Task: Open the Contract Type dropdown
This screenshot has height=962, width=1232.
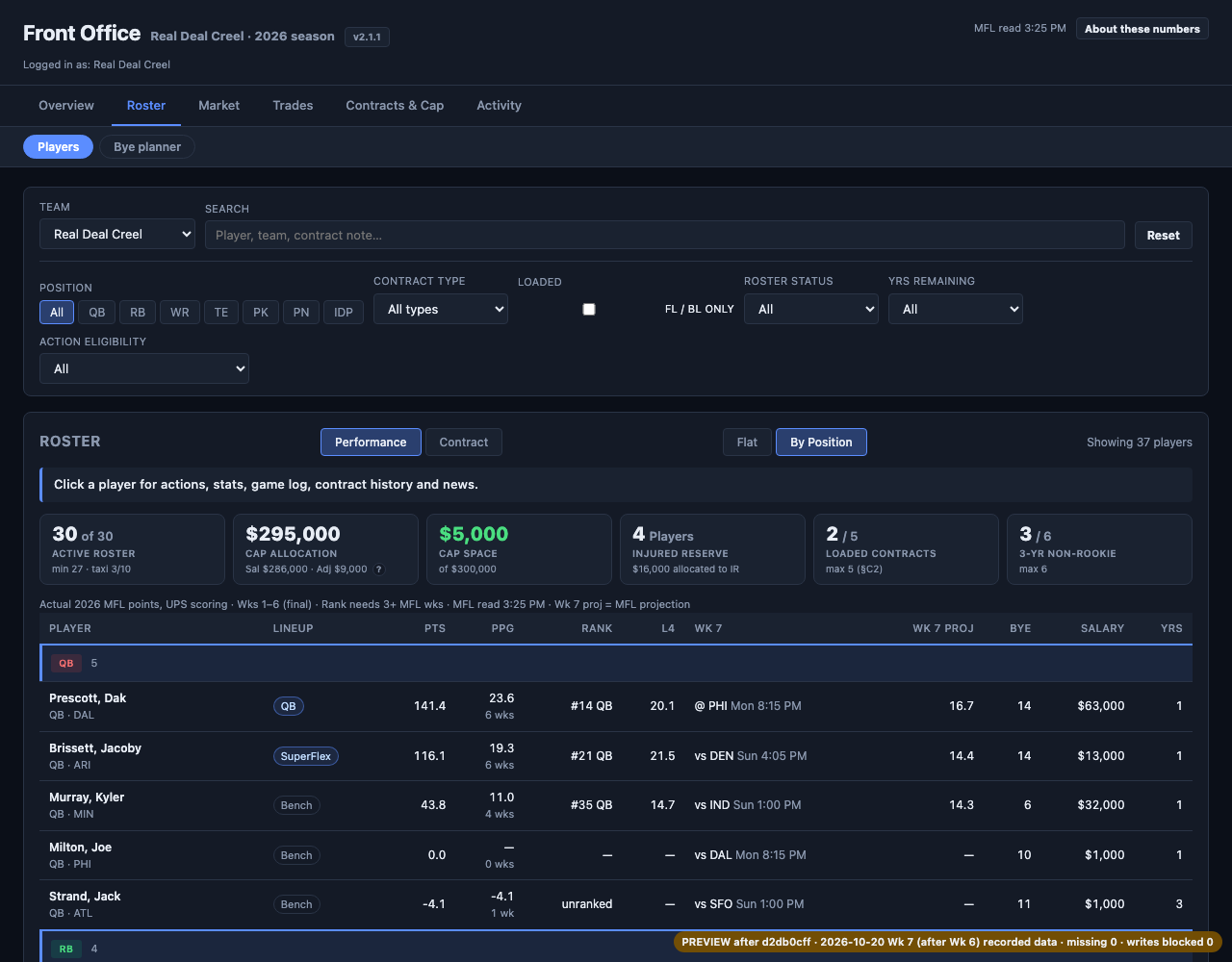Action: (x=441, y=309)
